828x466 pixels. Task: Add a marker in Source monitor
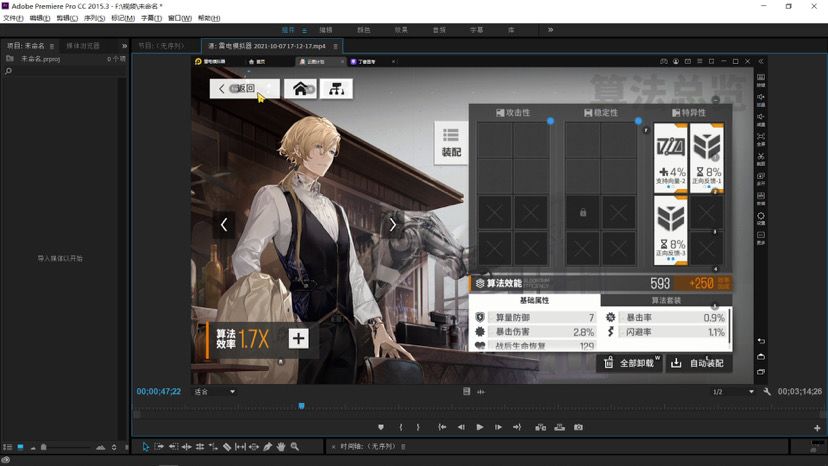coord(380,427)
